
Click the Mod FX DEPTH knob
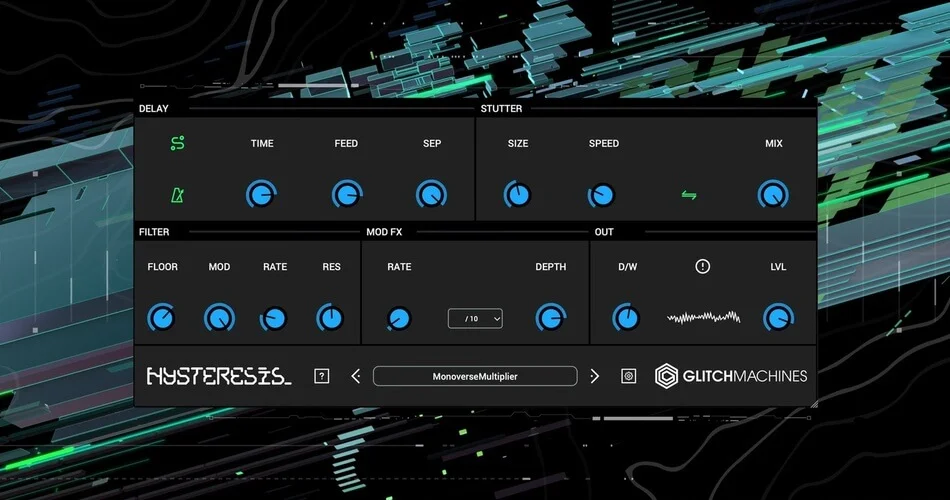[551, 318]
